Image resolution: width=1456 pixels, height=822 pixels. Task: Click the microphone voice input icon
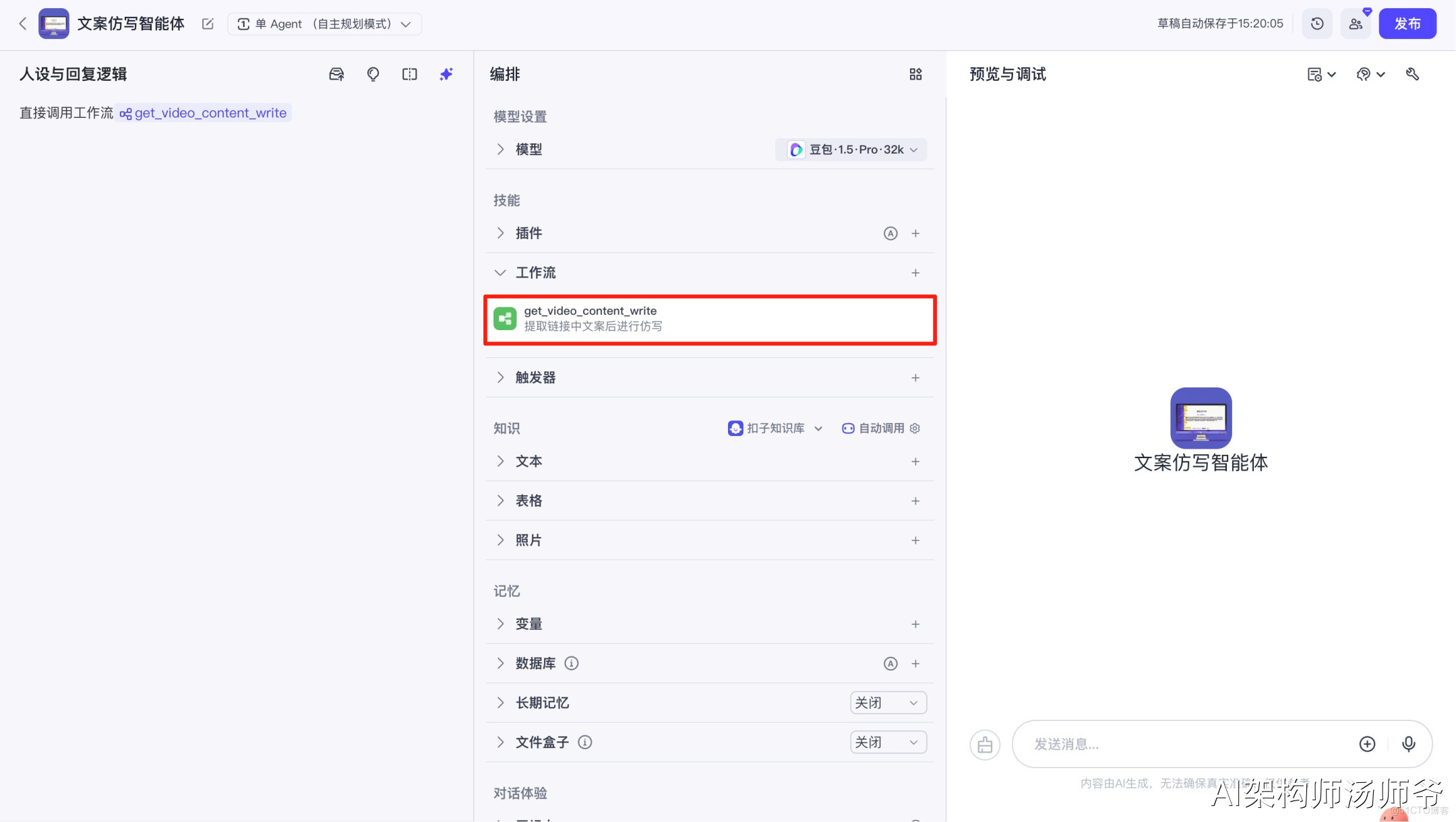[x=1408, y=744]
